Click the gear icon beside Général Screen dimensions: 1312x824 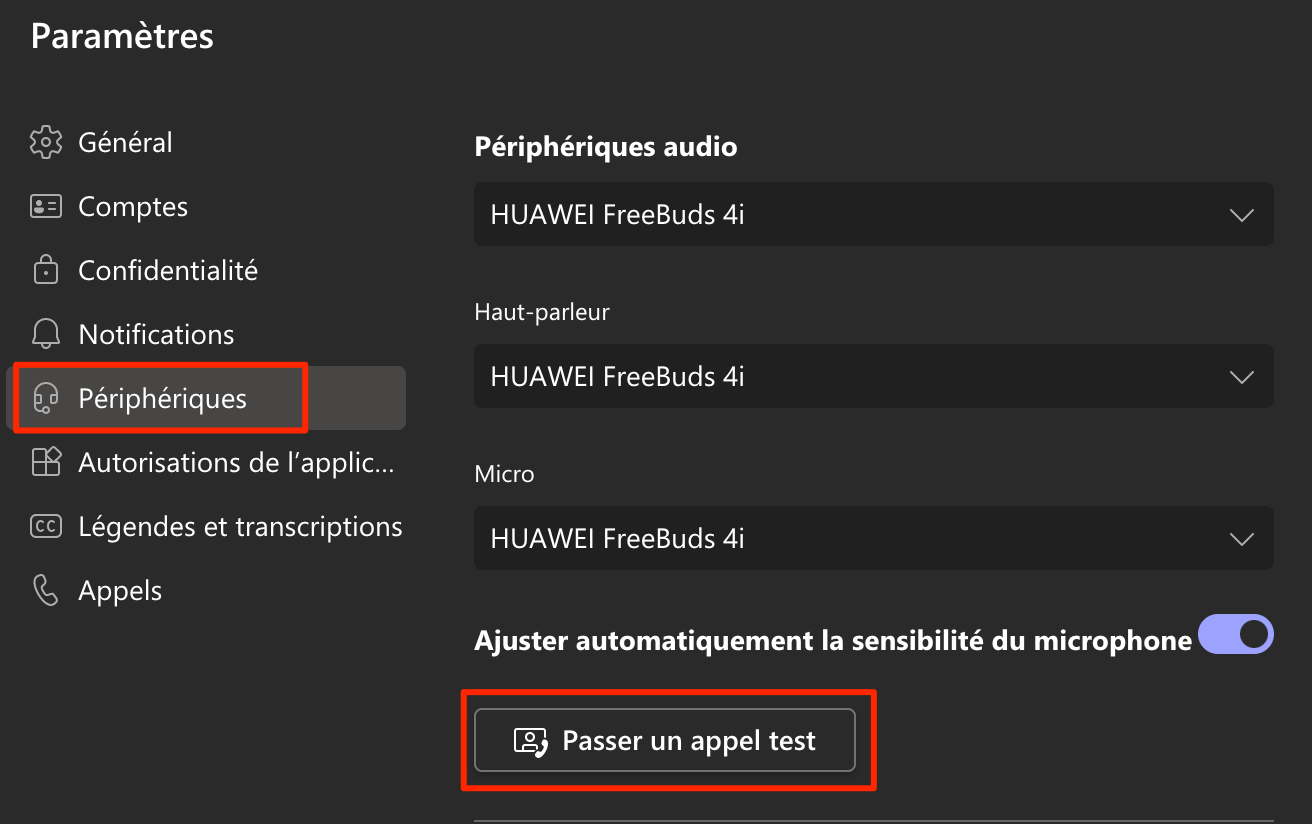46,142
